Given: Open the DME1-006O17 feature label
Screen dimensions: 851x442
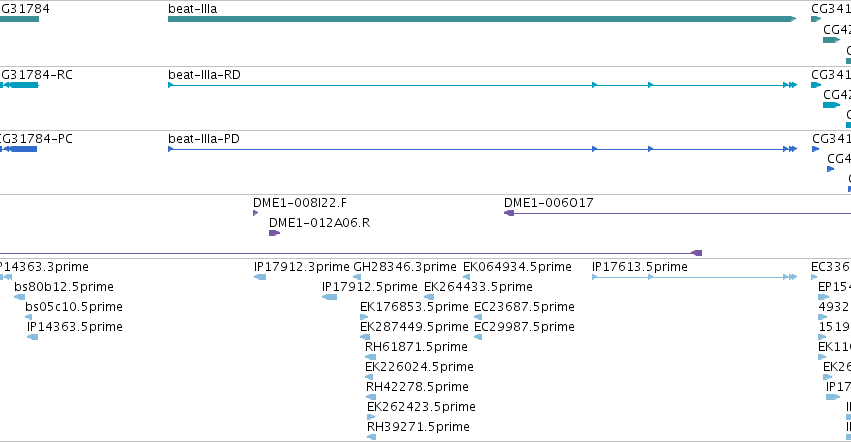Looking at the screenshot, I should point(549,203).
